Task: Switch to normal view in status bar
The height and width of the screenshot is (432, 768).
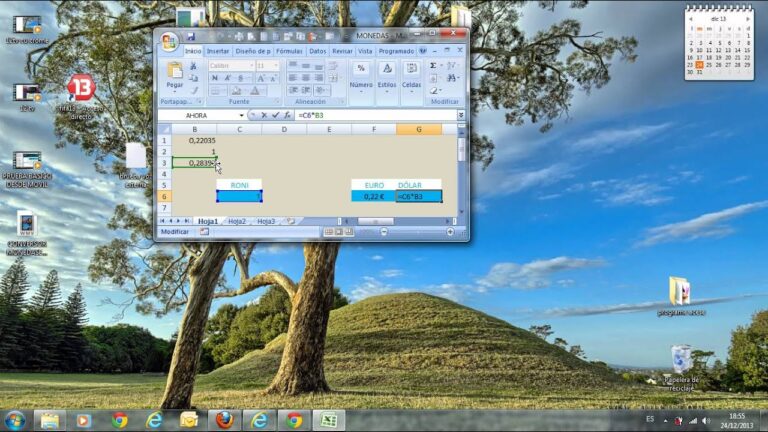Action: coord(328,231)
